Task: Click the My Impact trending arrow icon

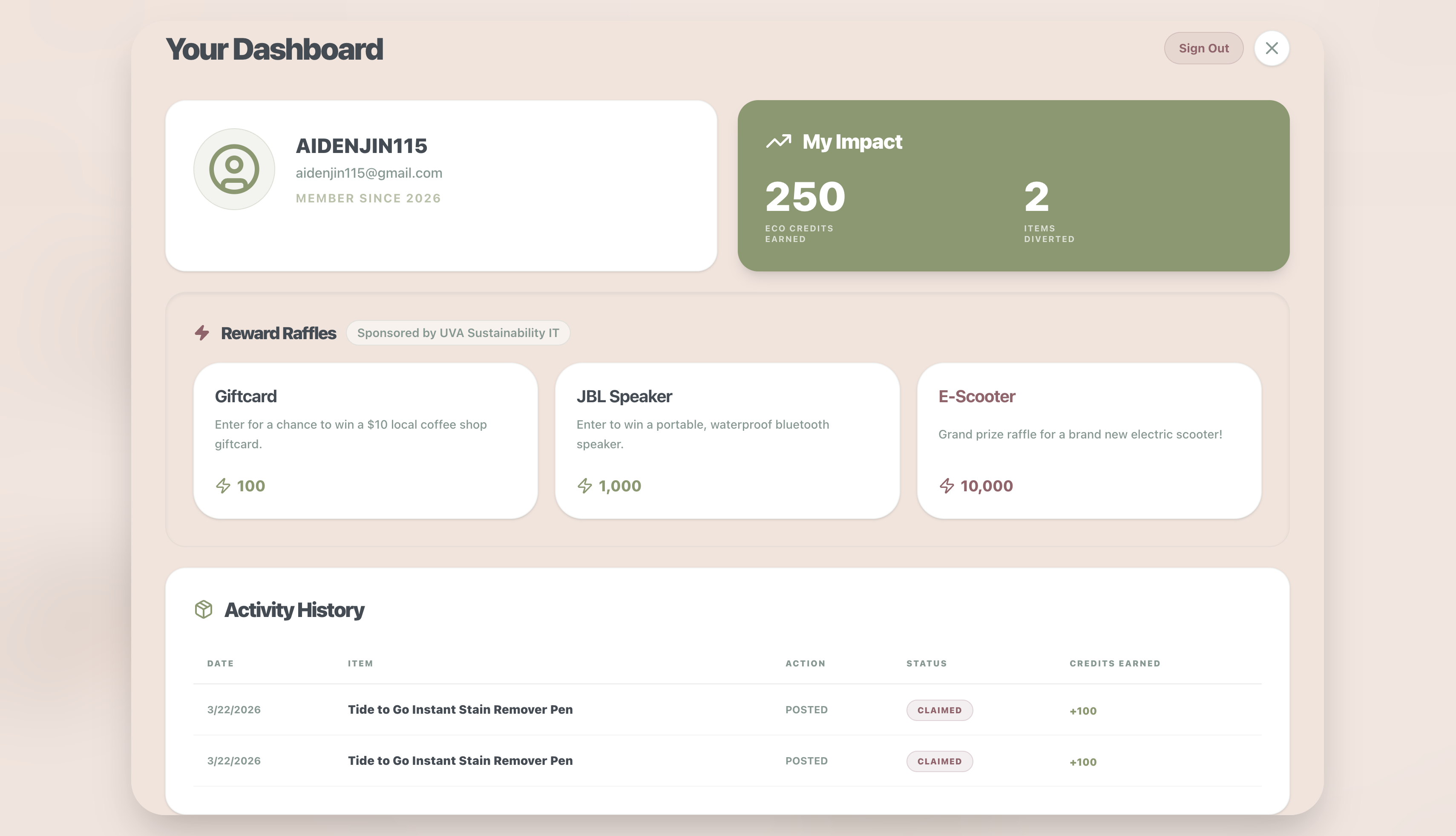Action: pyautogui.click(x=778, y=141)
